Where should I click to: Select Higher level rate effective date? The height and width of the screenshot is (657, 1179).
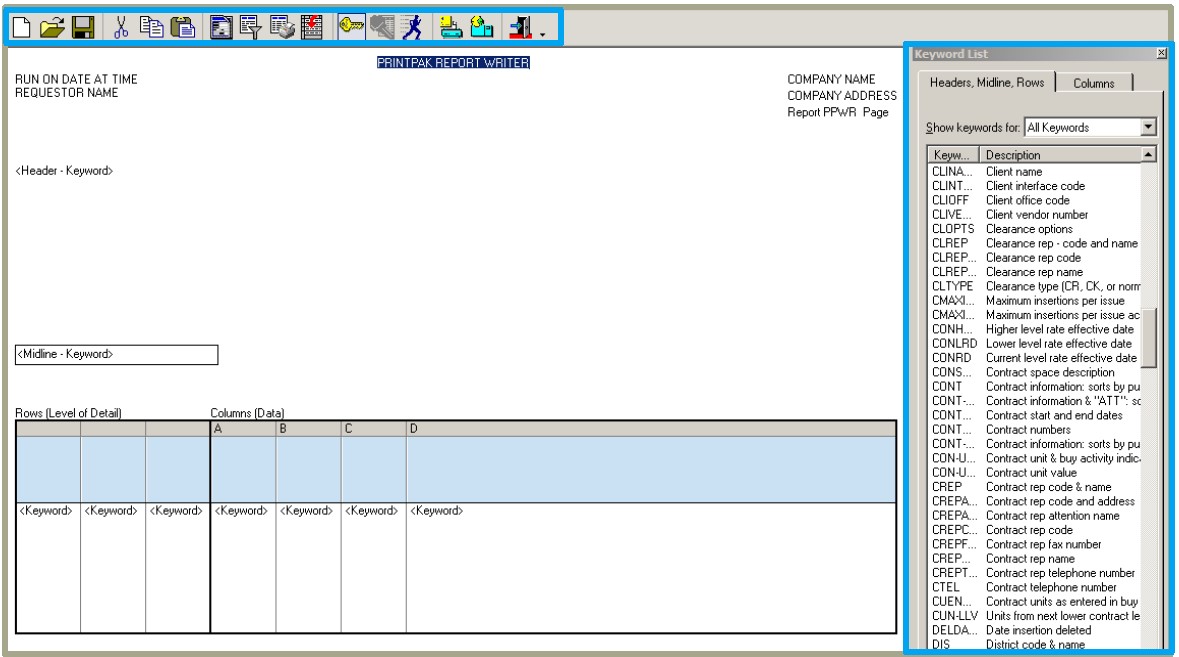1035,329
